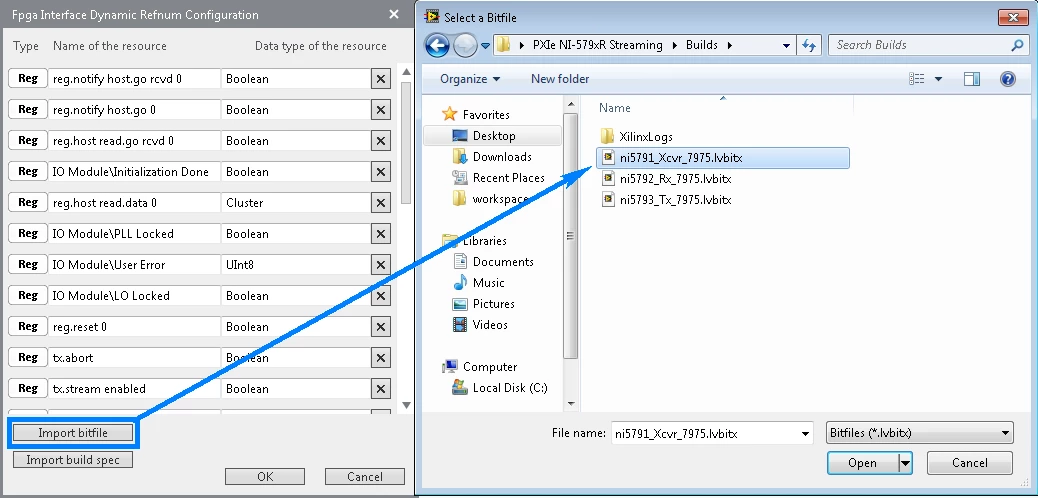Click the refresh button beside address bar
Screen dimensions: 1038x498
[x=809, y=45]
